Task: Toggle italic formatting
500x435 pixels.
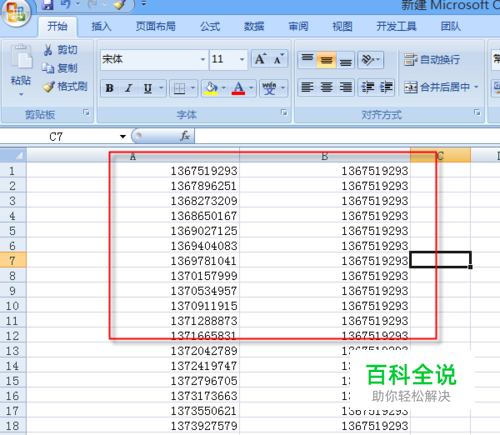Action: [x=129, y=88]
